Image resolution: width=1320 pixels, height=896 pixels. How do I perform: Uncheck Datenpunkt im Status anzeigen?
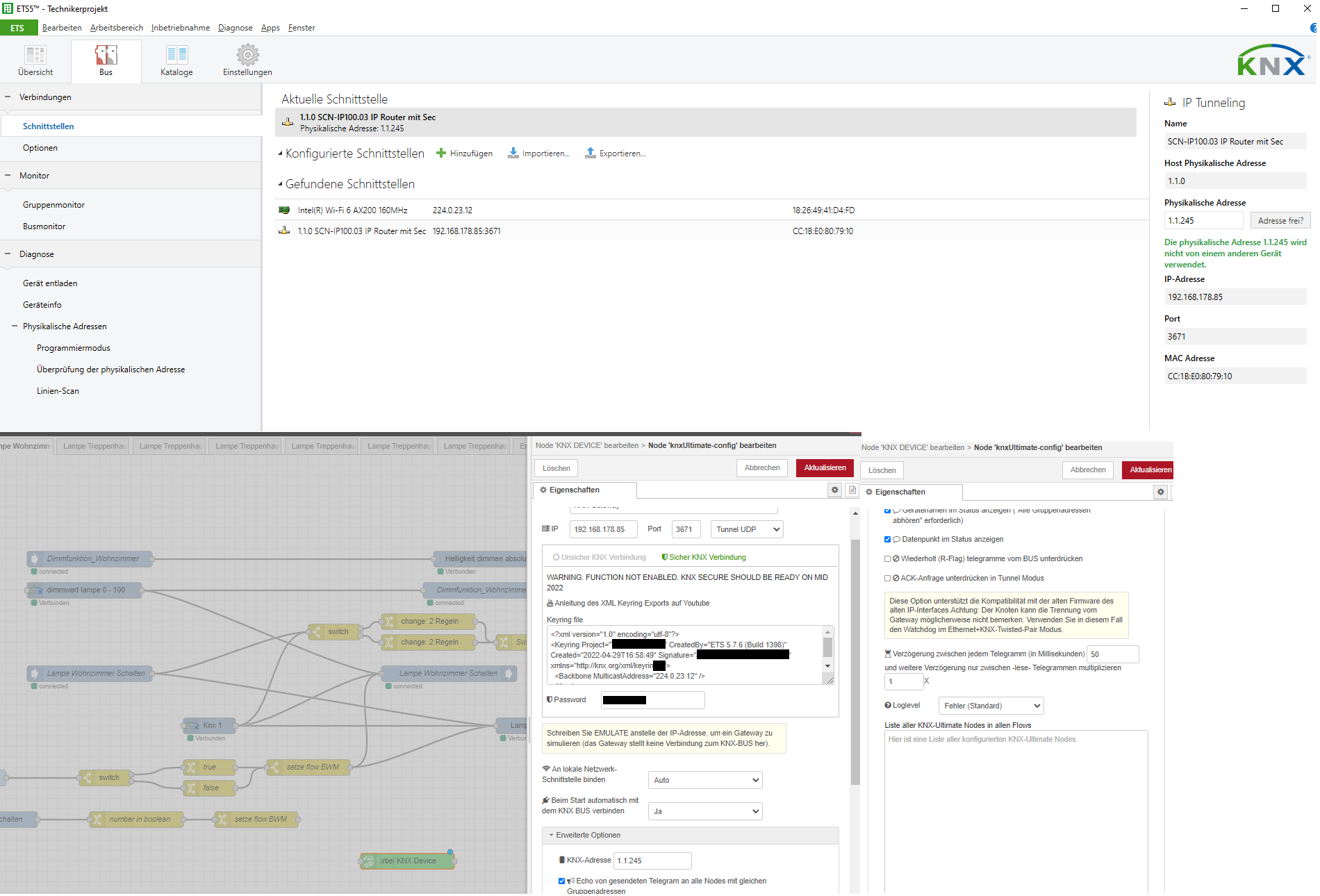(887, 539)
